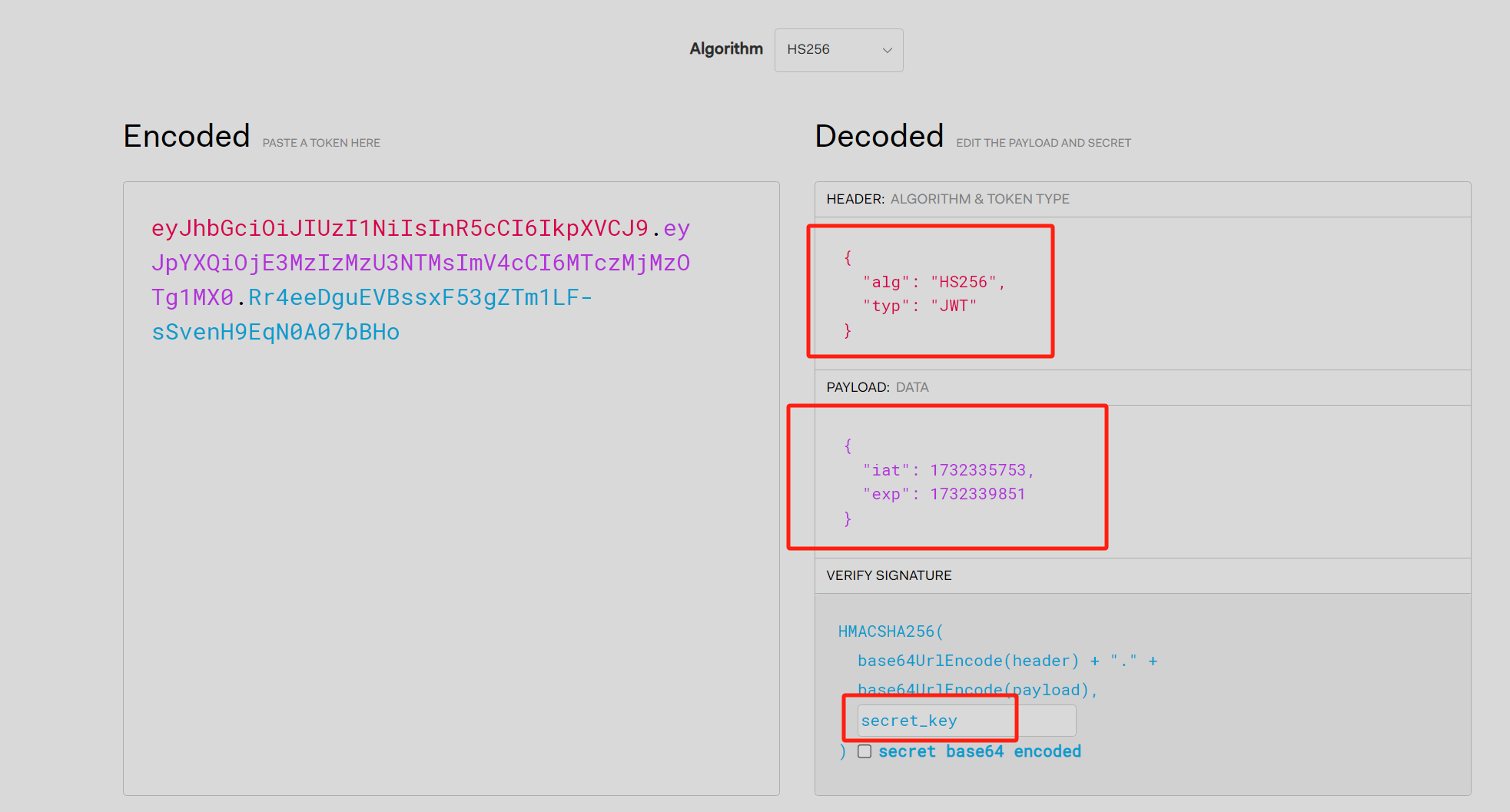Open the Algorithm dropdown showing HS256
The image size is (1510, 812).
pos(838,49)
